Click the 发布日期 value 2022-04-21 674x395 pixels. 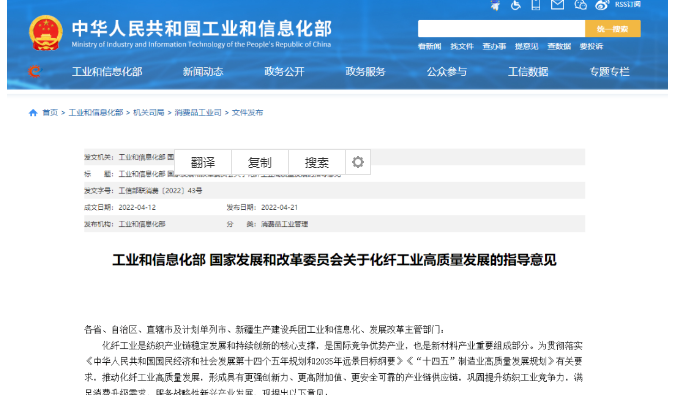279,207
